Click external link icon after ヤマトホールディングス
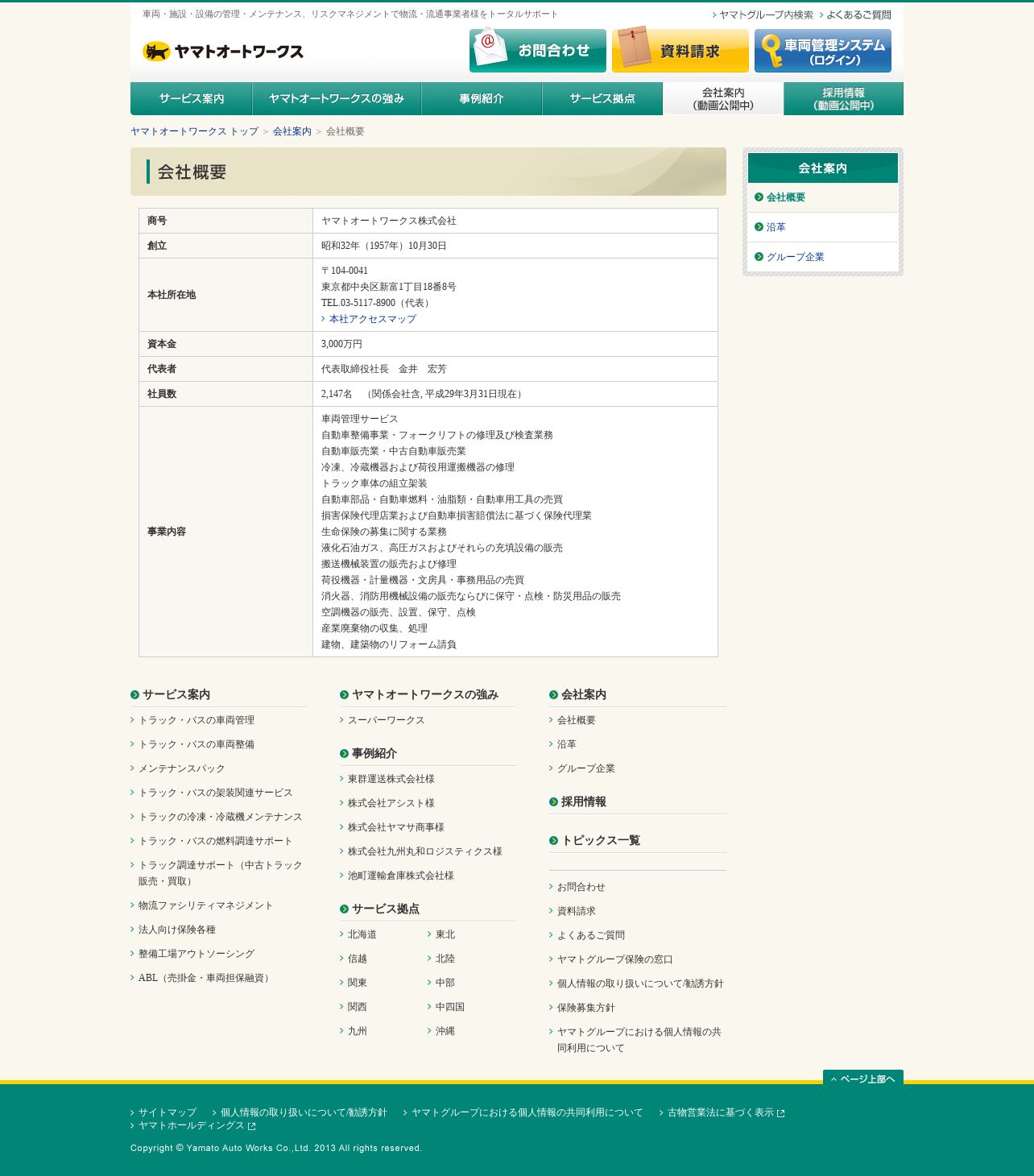 (252, 1126)
